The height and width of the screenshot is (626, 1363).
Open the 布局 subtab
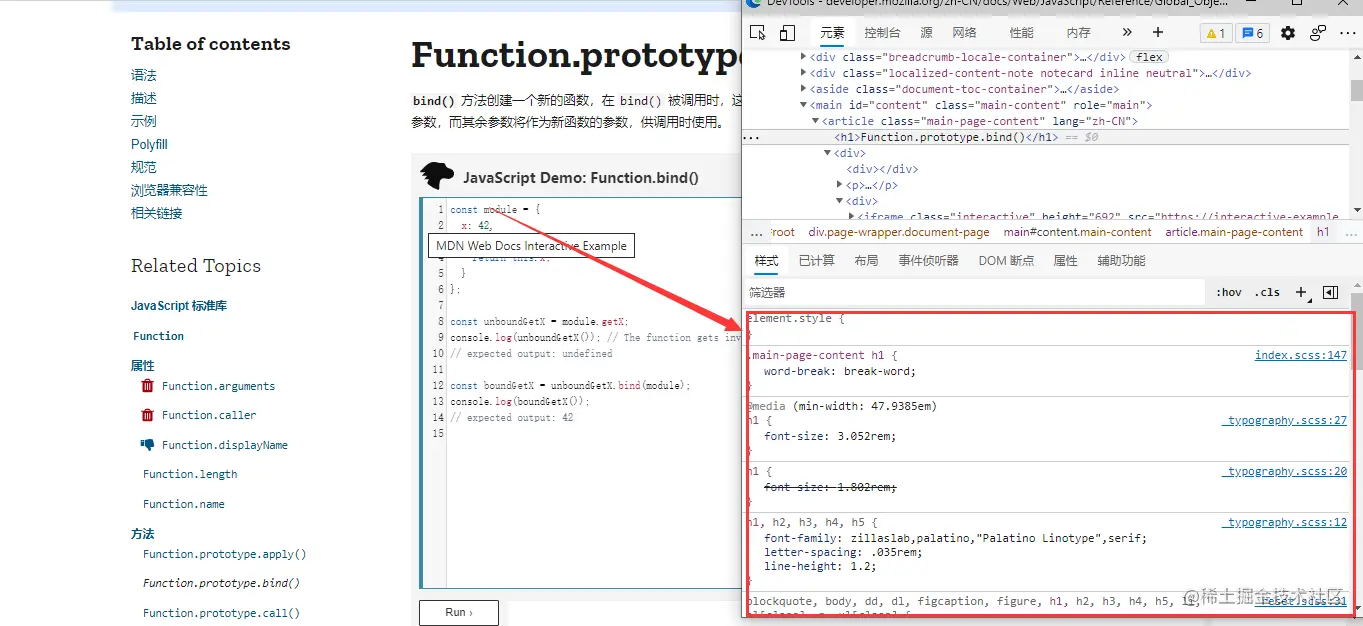[x=866, y=260]
